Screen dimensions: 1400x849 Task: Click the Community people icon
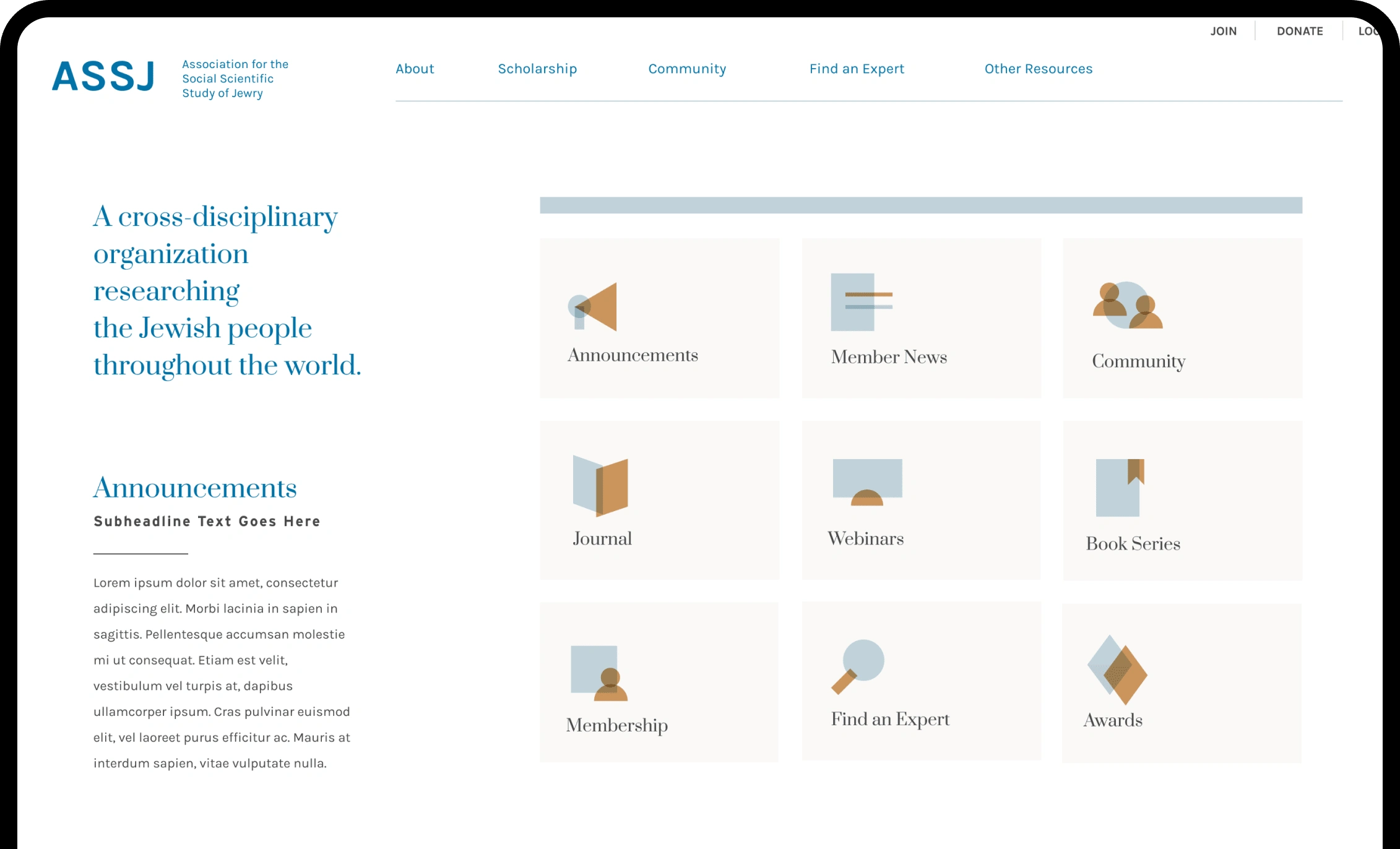(x=1127, y=305)
